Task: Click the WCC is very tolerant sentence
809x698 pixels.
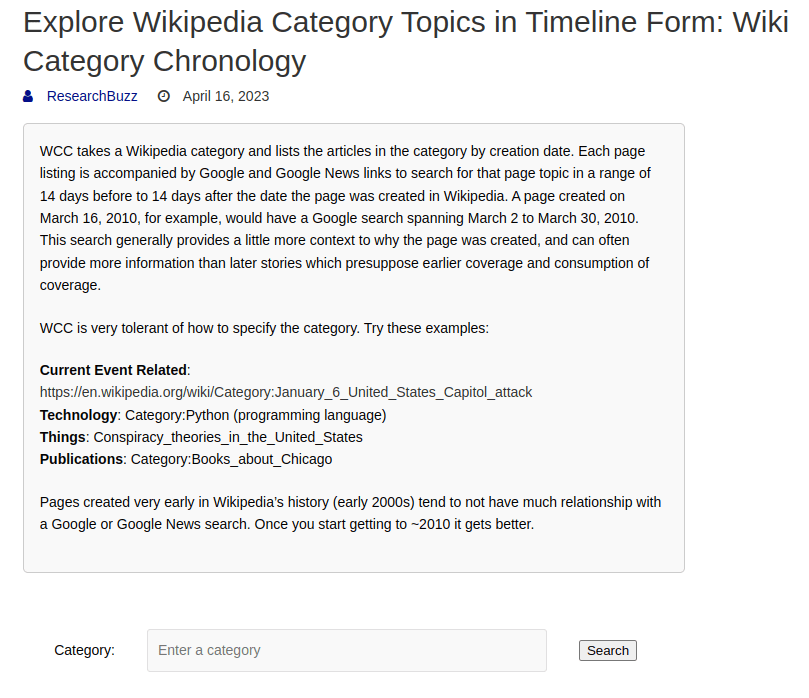Action: coord(264,327)
